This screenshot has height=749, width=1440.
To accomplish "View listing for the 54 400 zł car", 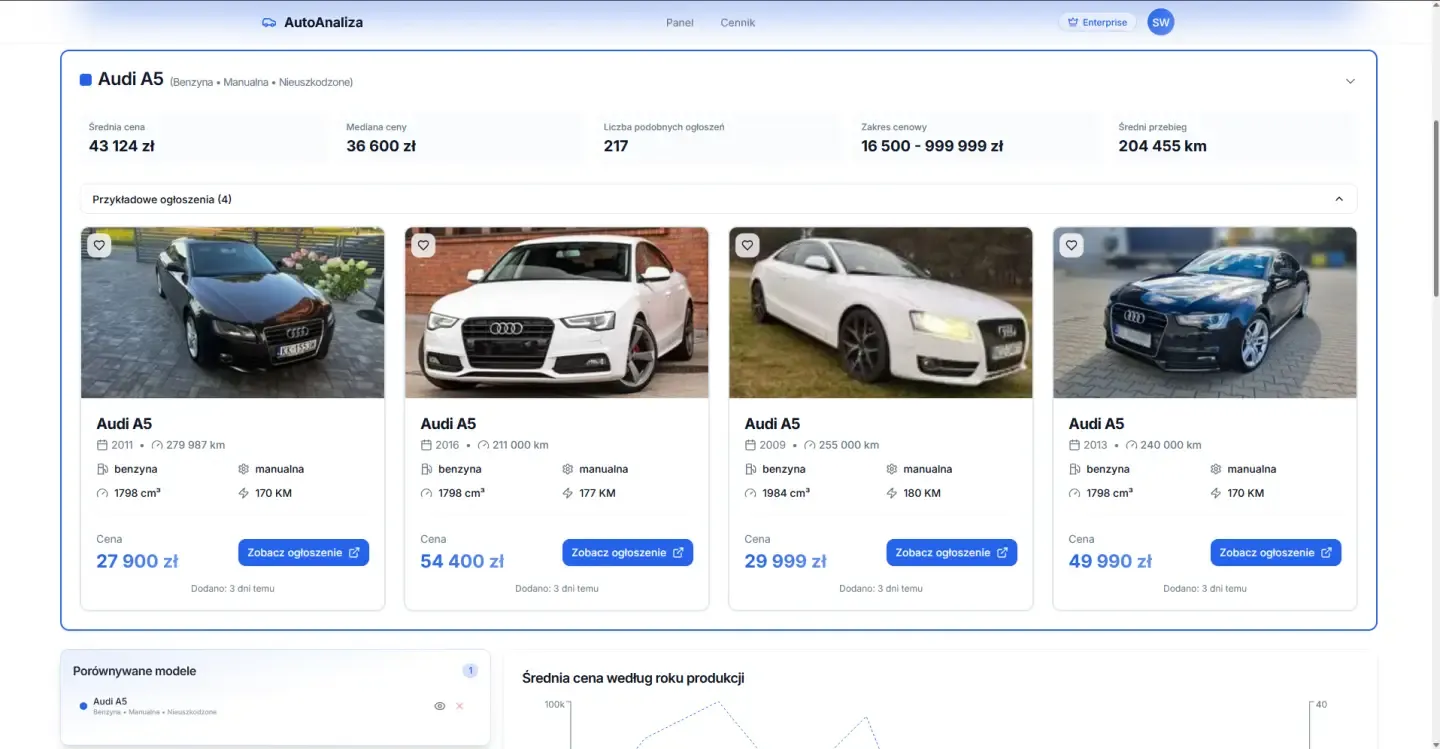I will point(627,552).
